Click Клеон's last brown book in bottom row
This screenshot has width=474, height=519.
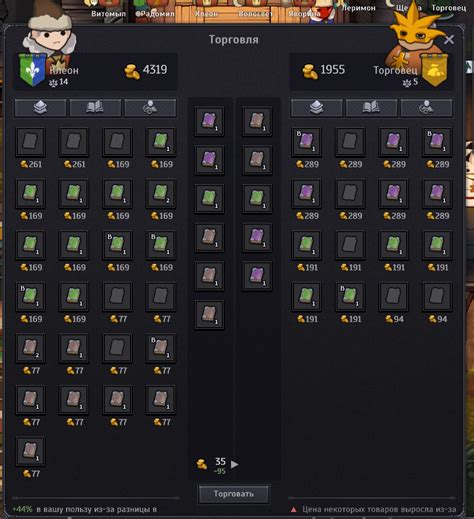pyautogui.click(x=31, y=452)
